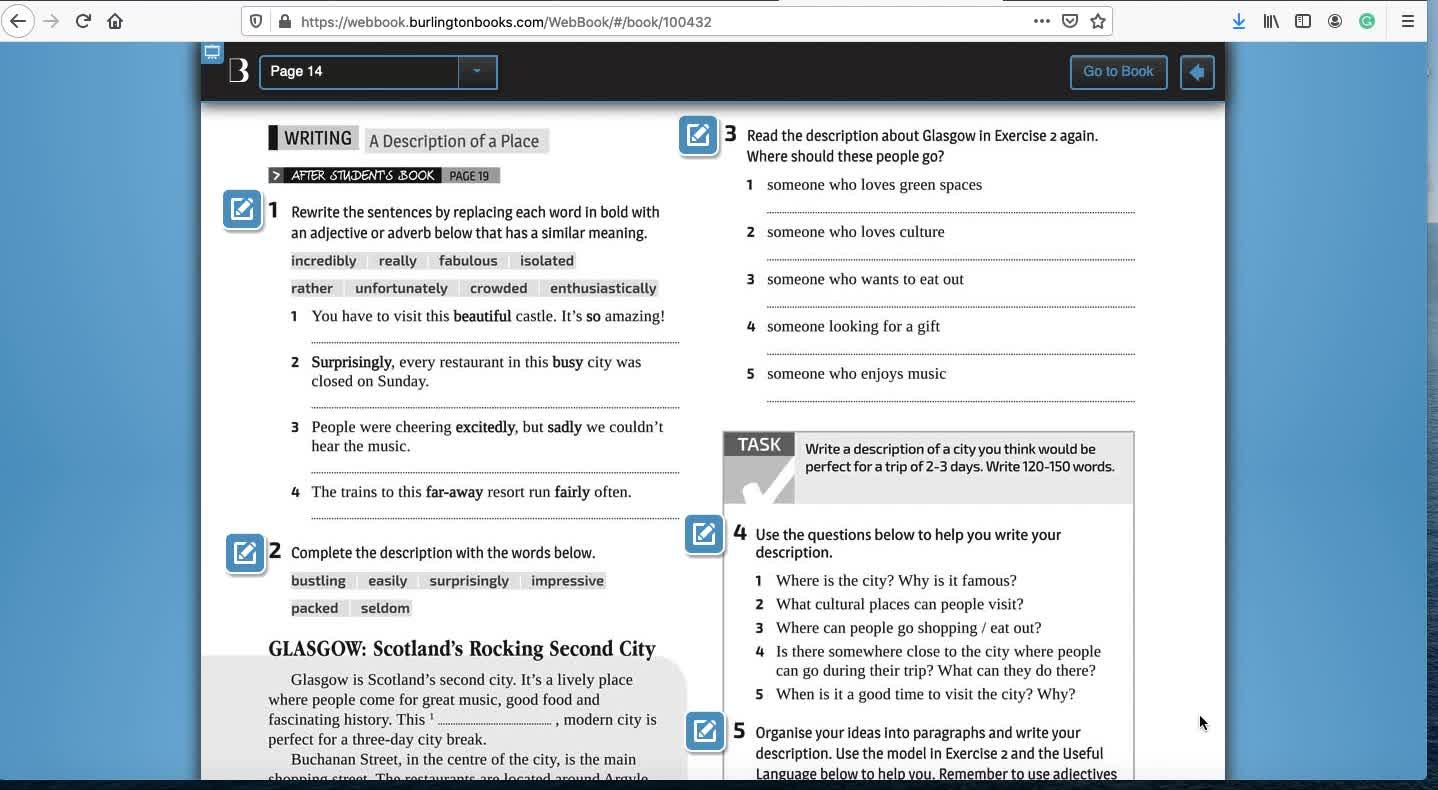
Task: Click 'someone who enjoys music'
Action: click(856, 374)
